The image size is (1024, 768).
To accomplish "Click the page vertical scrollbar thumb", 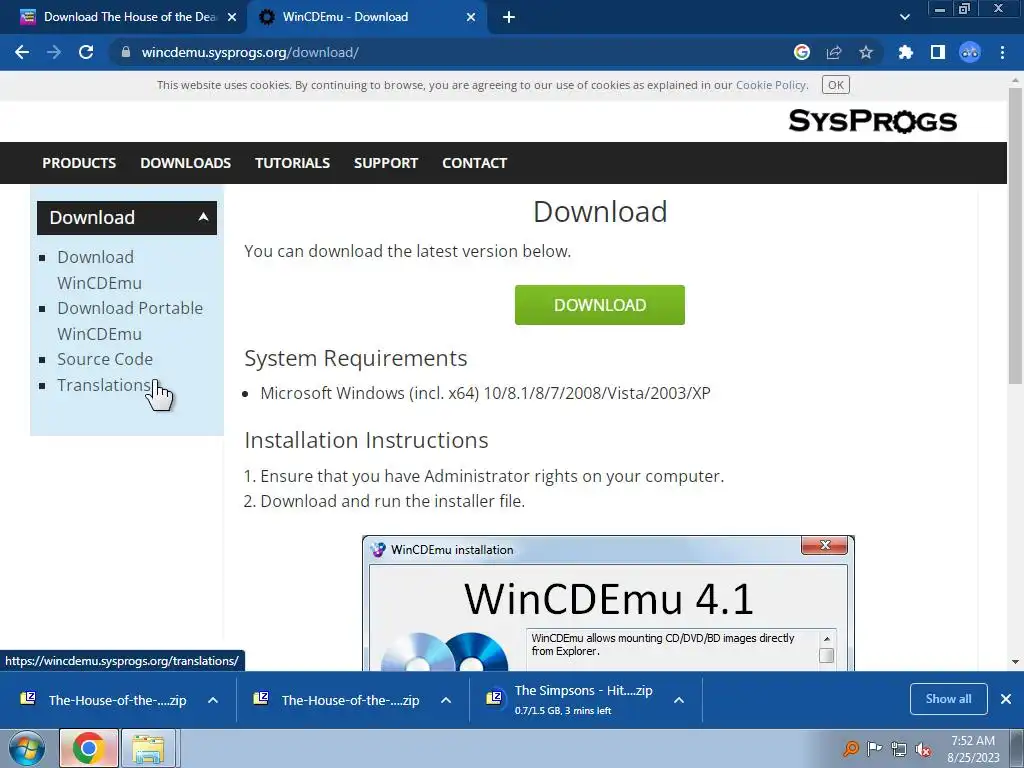I will pyautogui.click(x=1015, y=235).
